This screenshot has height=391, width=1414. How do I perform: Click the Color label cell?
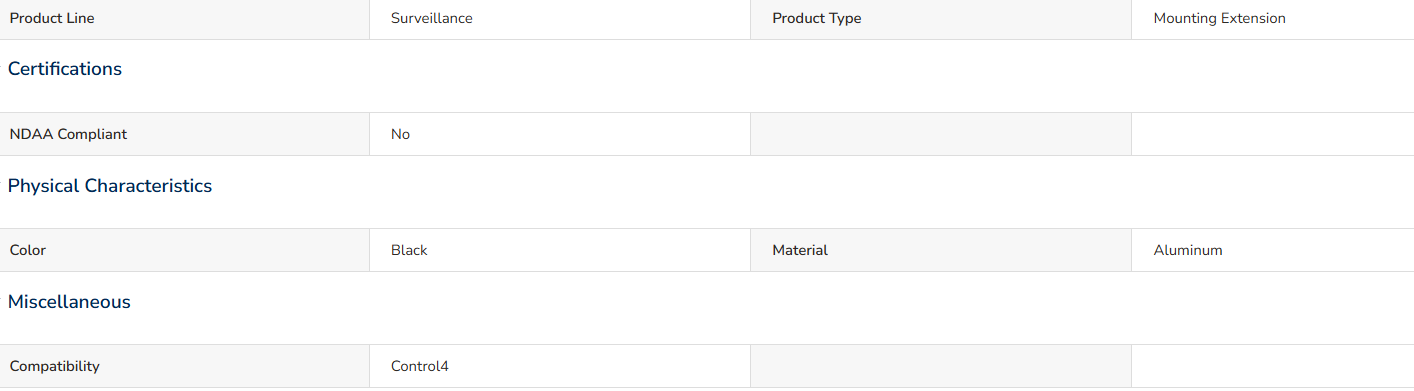tap(184, 250)
